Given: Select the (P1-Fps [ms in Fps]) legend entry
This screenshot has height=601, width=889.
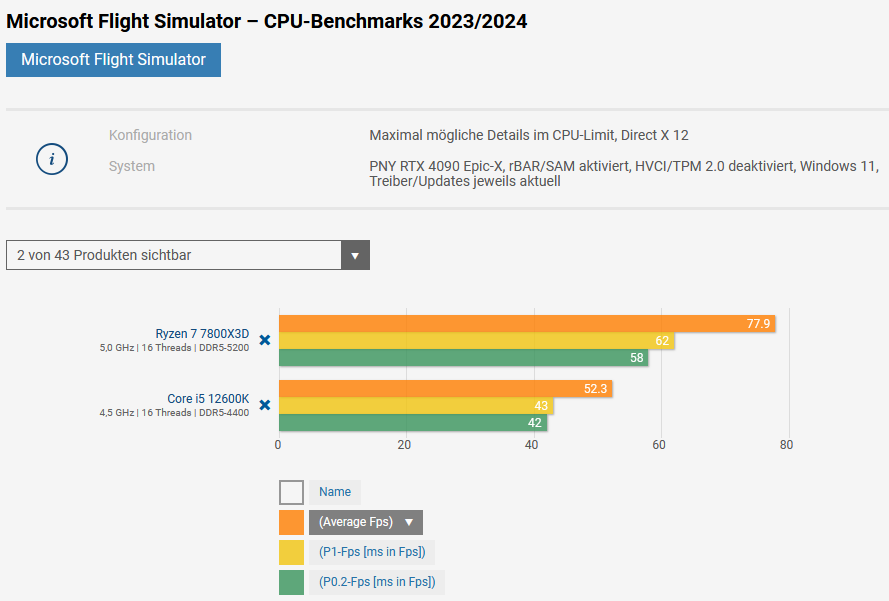Looking at the screenshot, I should [x=372, y=552].
